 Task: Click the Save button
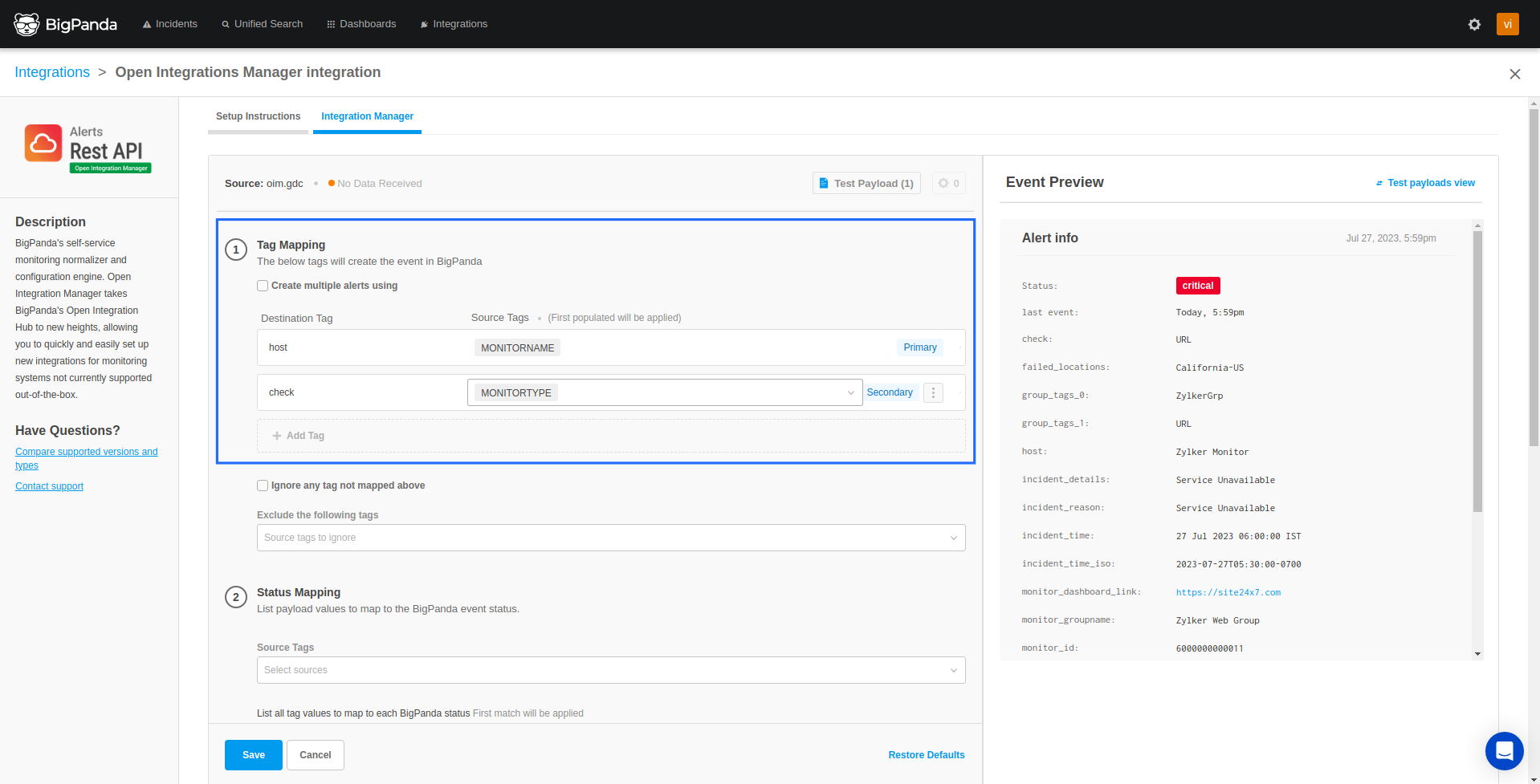coord(253,755)
